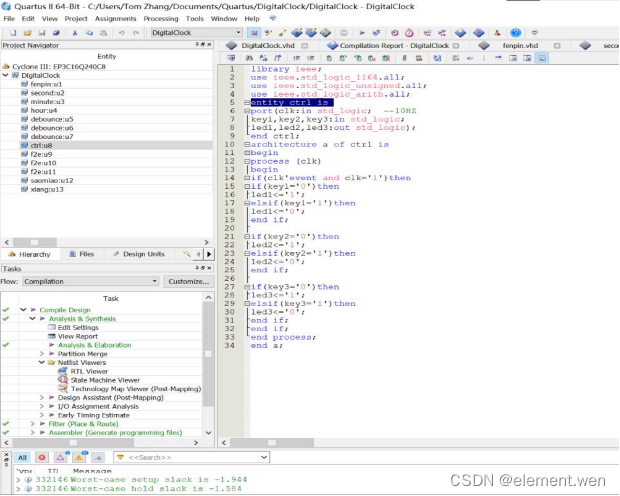This screenshot has width=620, height=496.
Task: Close the Project Navigator panel
Action: [x=209, y=45]
